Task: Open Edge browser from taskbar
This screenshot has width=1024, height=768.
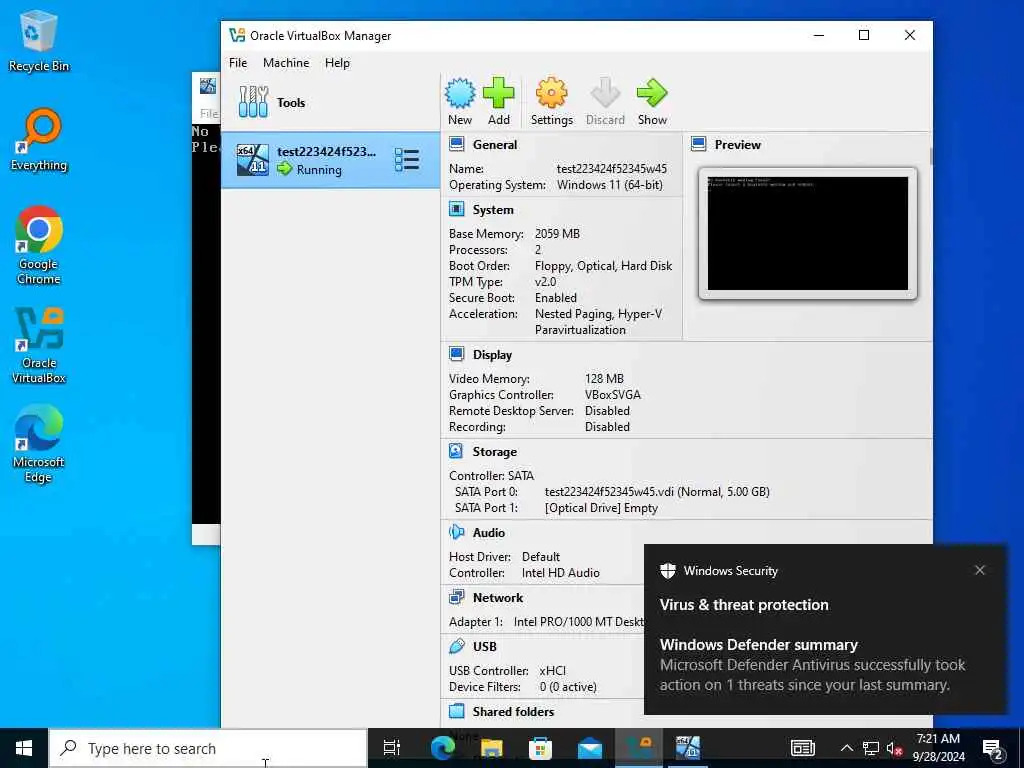Action: tap(442, 748)
